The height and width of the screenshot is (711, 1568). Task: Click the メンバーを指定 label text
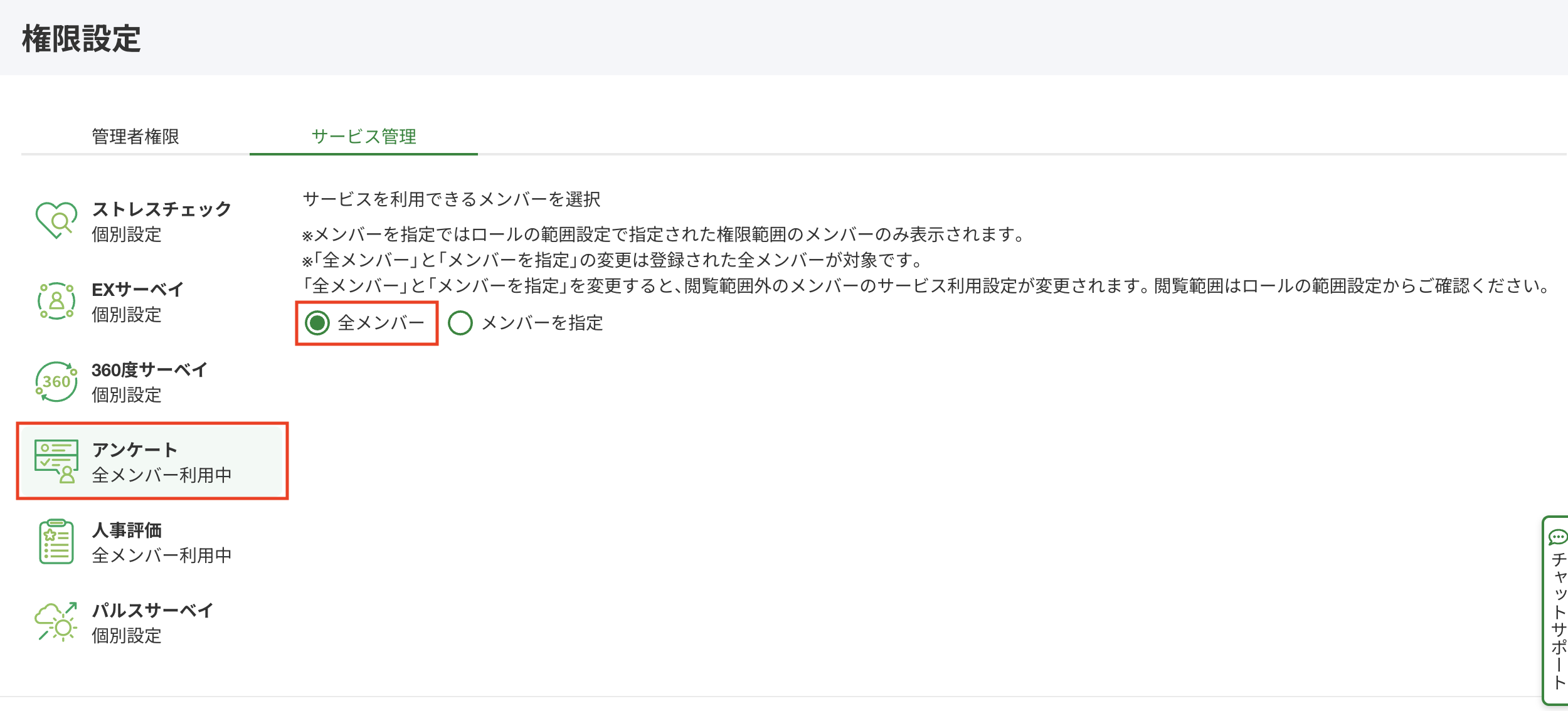click(x=543, y=323)
